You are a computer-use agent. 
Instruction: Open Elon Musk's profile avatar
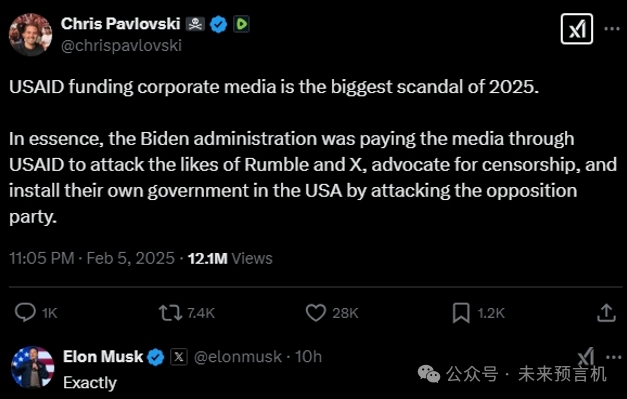(32, 367)
